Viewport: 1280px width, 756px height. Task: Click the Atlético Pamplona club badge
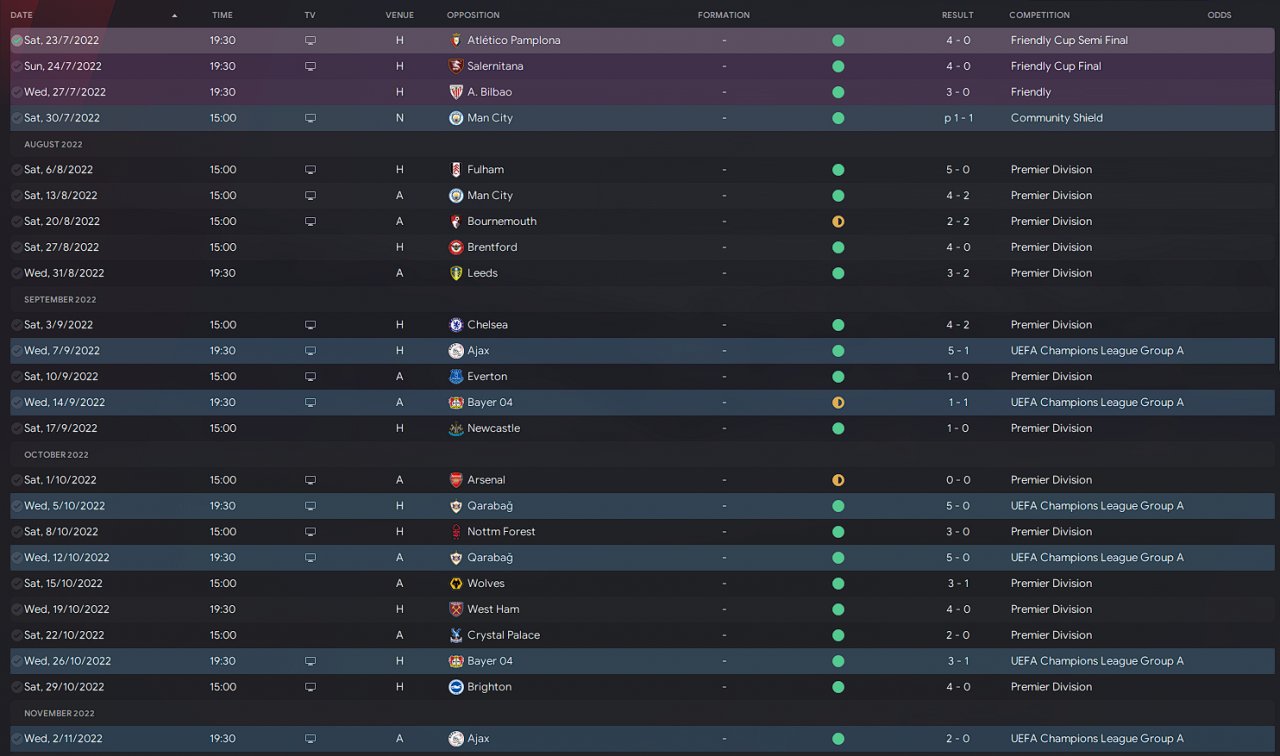456,41
